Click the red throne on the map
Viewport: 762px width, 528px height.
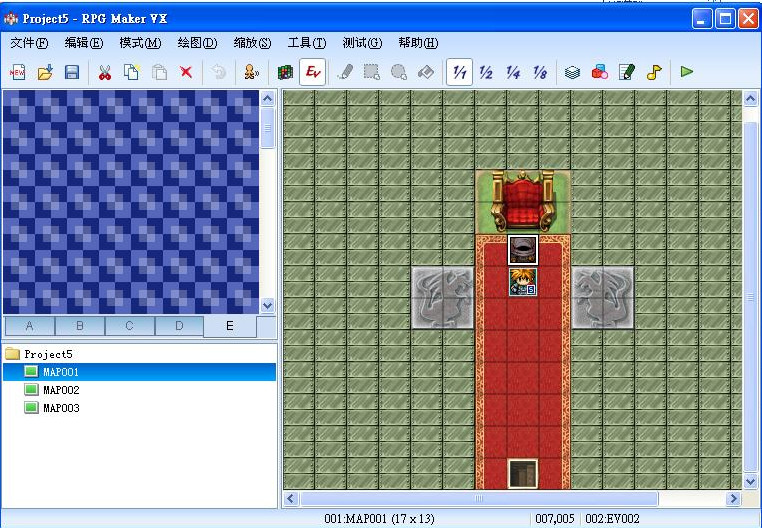[x=523, y=202]
